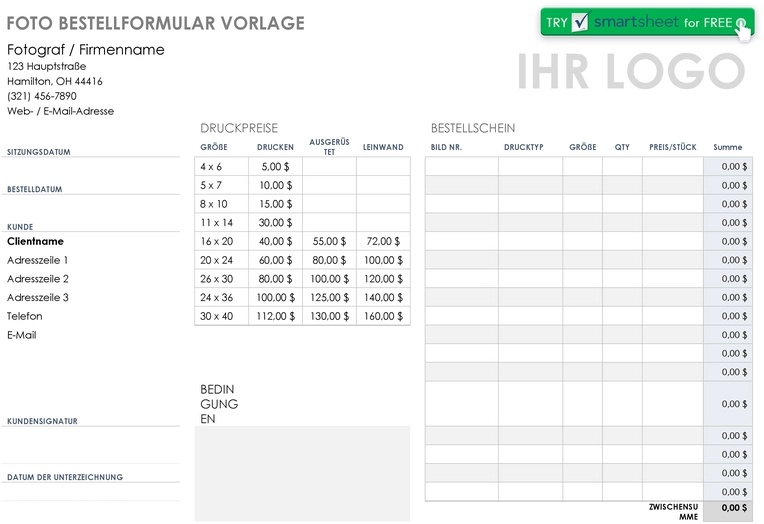Click the 120,00 $ Leinwand price cell
This screenshot has height=524, width=764.
383,279
